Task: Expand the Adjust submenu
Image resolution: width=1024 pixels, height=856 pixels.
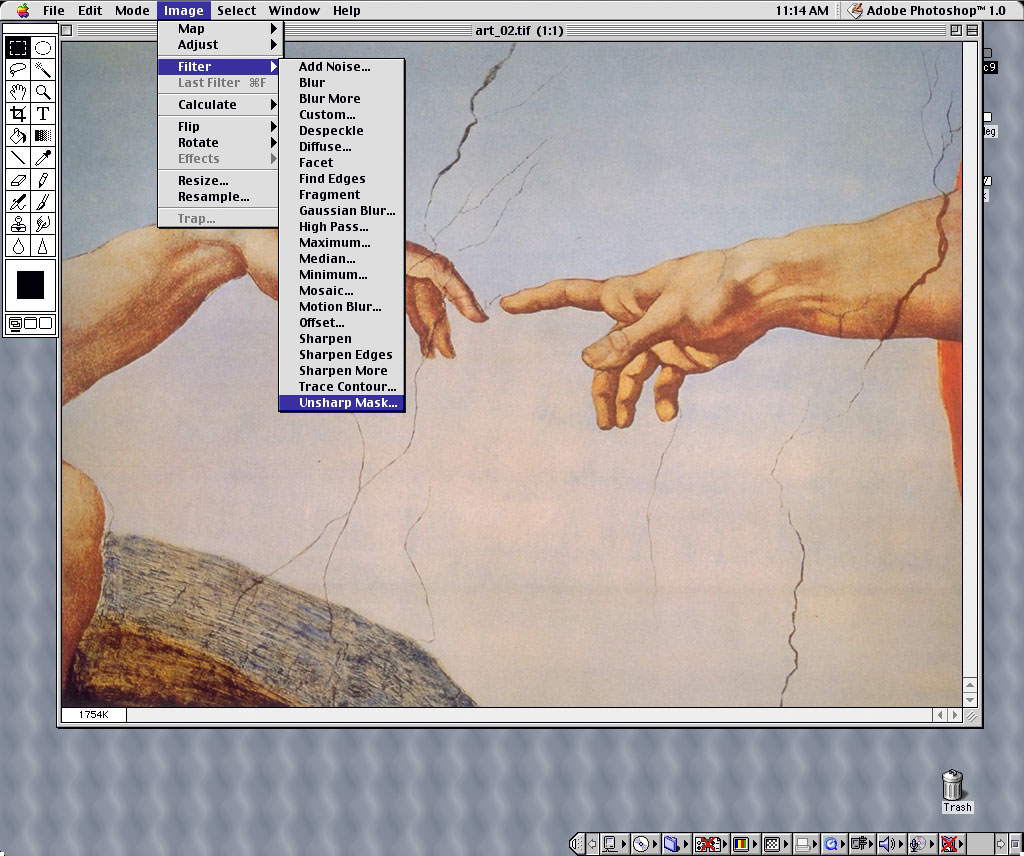Action: pyautogui.click(x=218, y=45)
